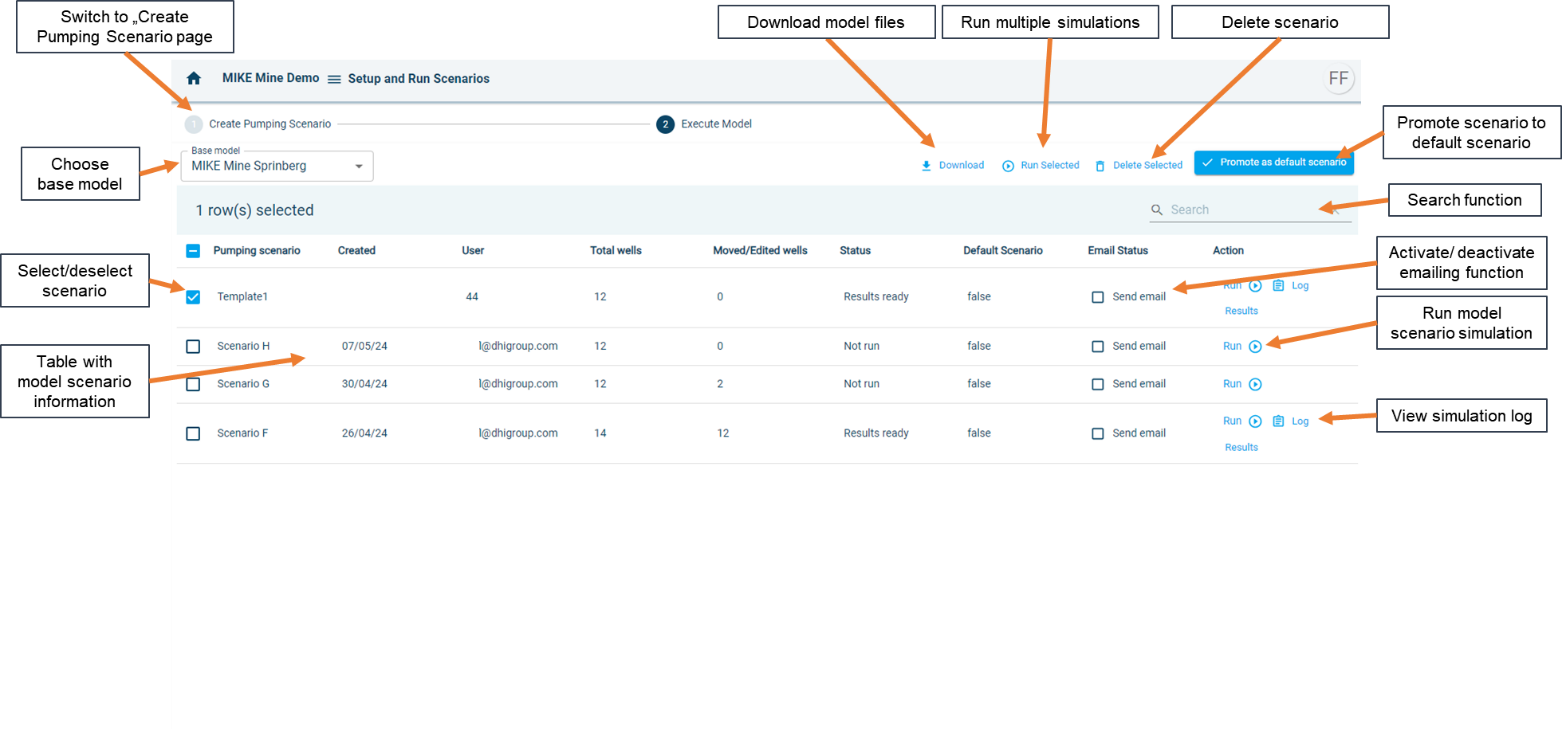Open the log icon for Scenario F
The image size is (1562, 729).
tap(1278, 421)
